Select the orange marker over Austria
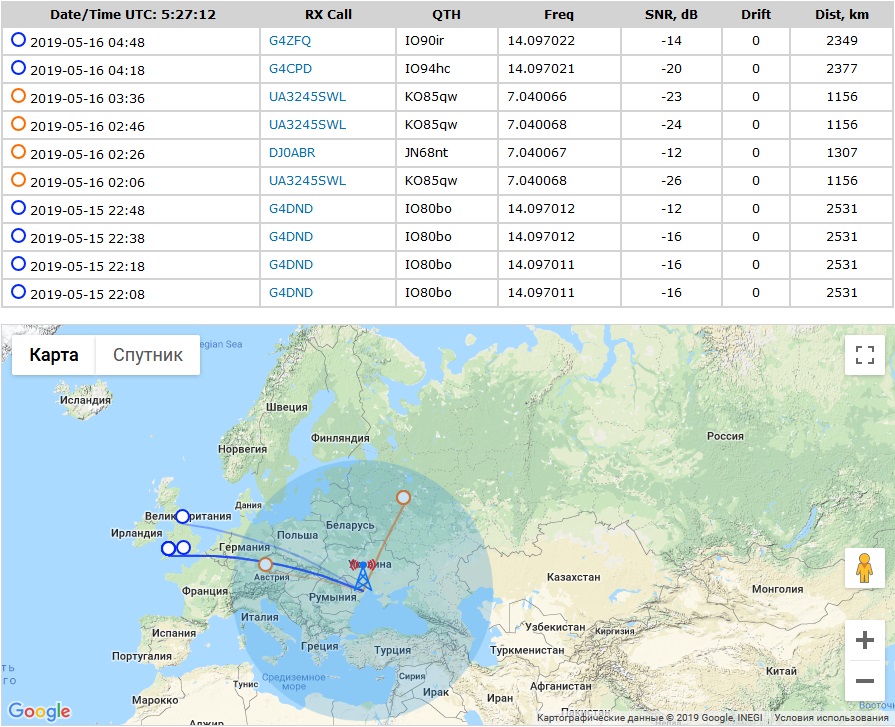Viewport: 895px width, 727px height. point(265,564)
